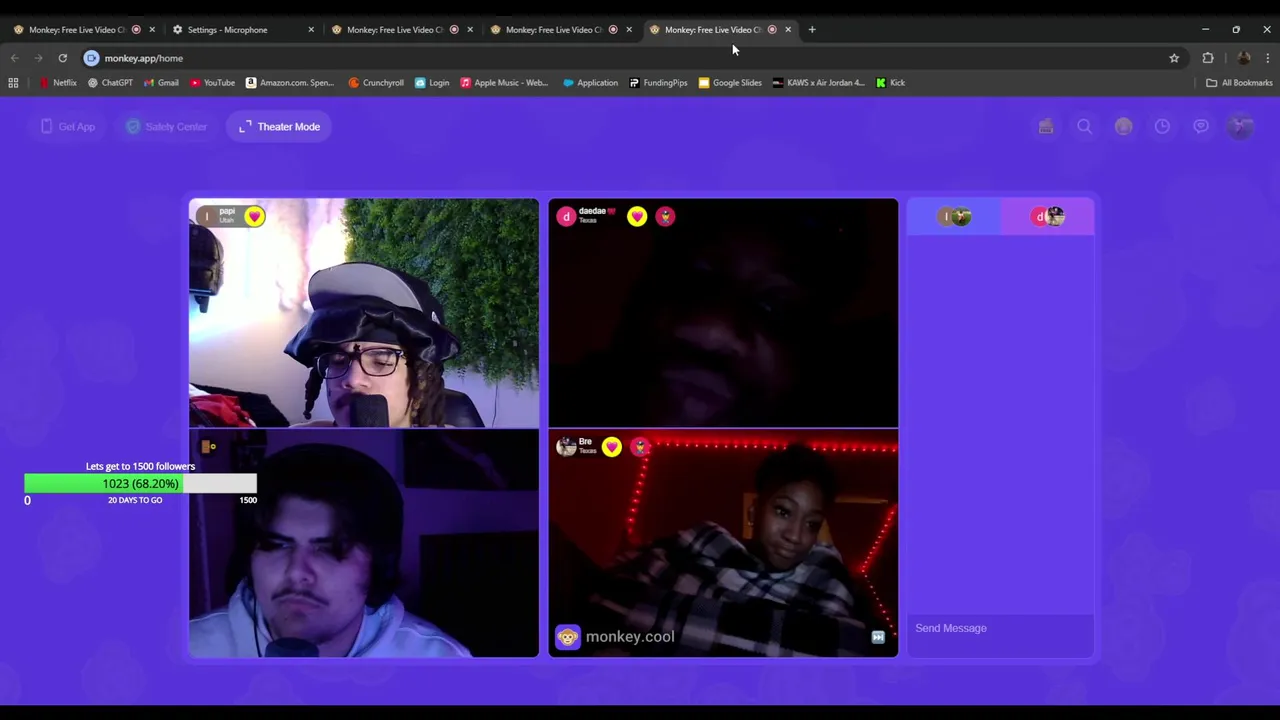Open the Extensions puzzle icon
1280x720 pixels.
[x=1208, y=58]
